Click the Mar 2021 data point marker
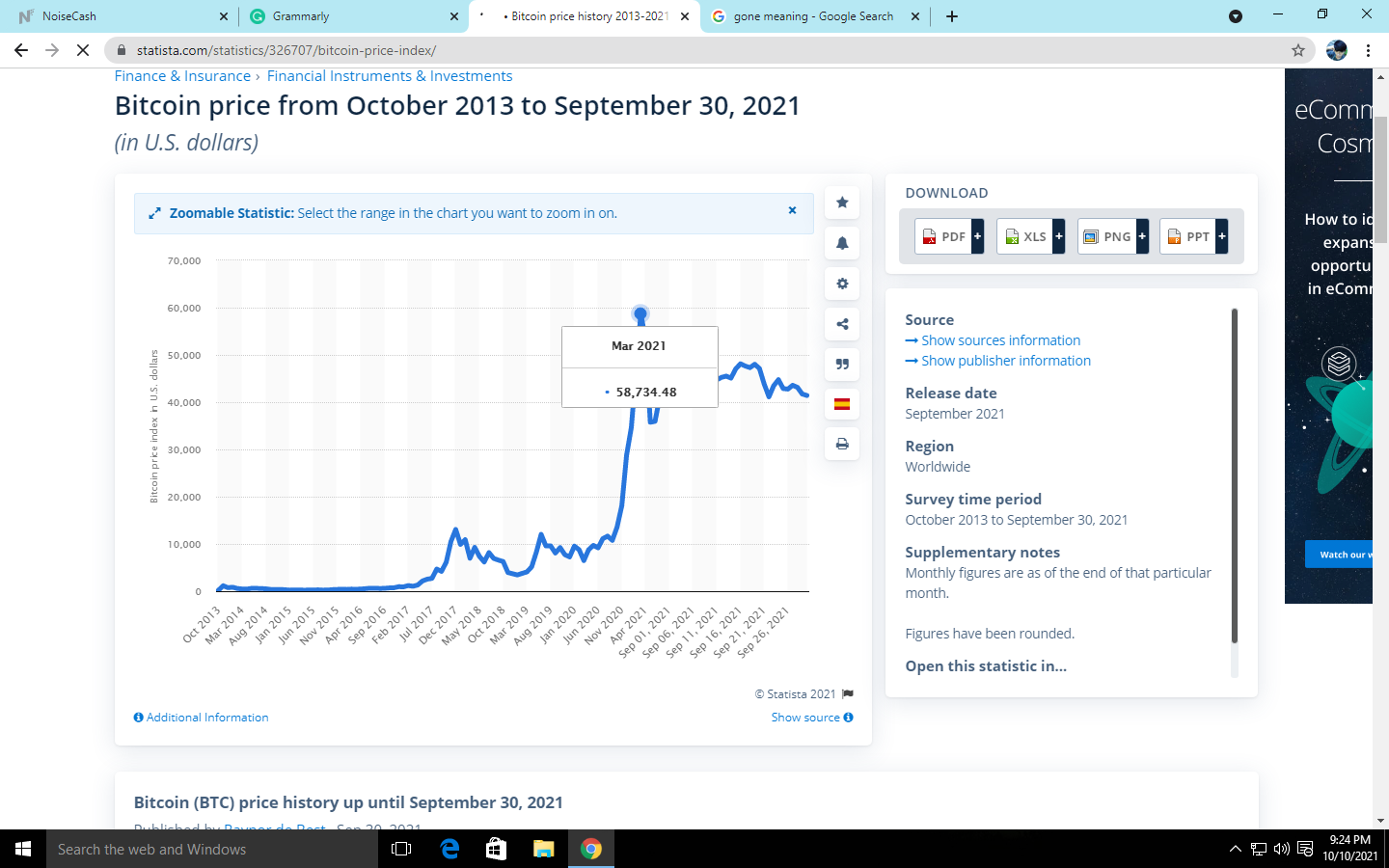1389x868 pixels. point(640,313)
